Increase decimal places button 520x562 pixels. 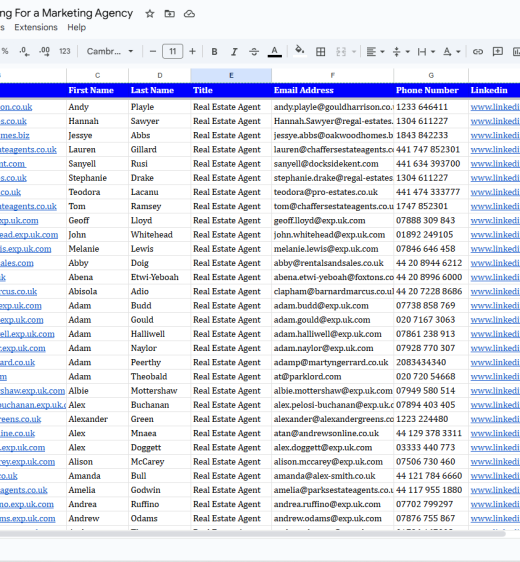click(x=45, y=52)
